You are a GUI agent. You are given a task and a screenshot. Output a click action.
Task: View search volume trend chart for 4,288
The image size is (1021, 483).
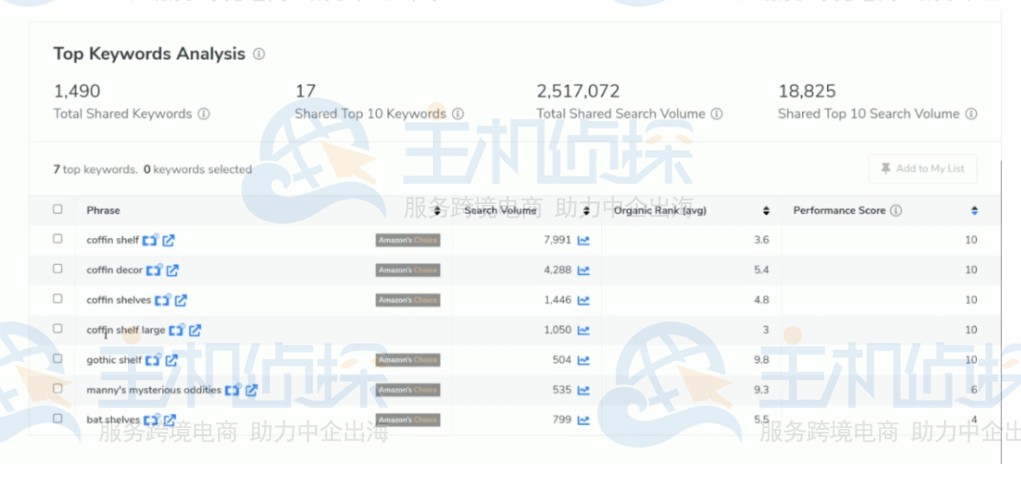(583, 270)
